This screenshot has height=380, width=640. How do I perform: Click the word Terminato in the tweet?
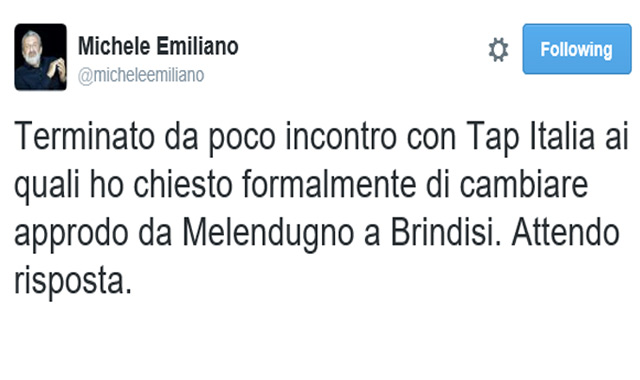[84, 136]
